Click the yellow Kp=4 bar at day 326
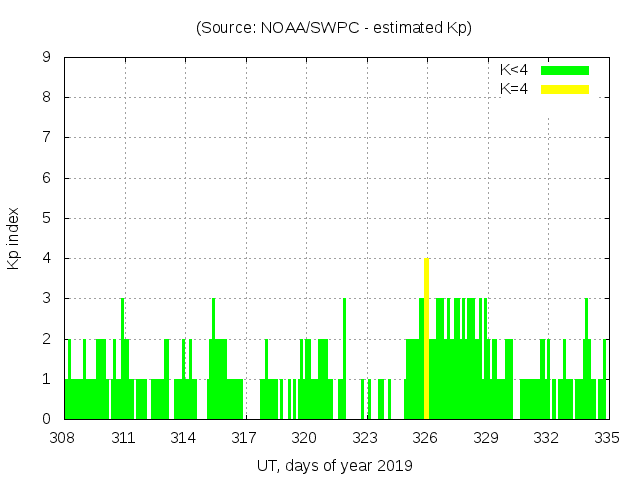This screenshot has height=480, width=640. (427, 340)
